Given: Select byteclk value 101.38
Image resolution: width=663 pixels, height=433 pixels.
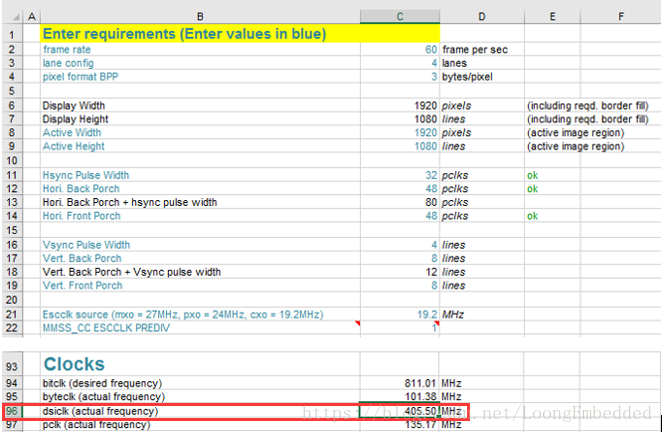Looking at the screenshot, I should [400, 397].
